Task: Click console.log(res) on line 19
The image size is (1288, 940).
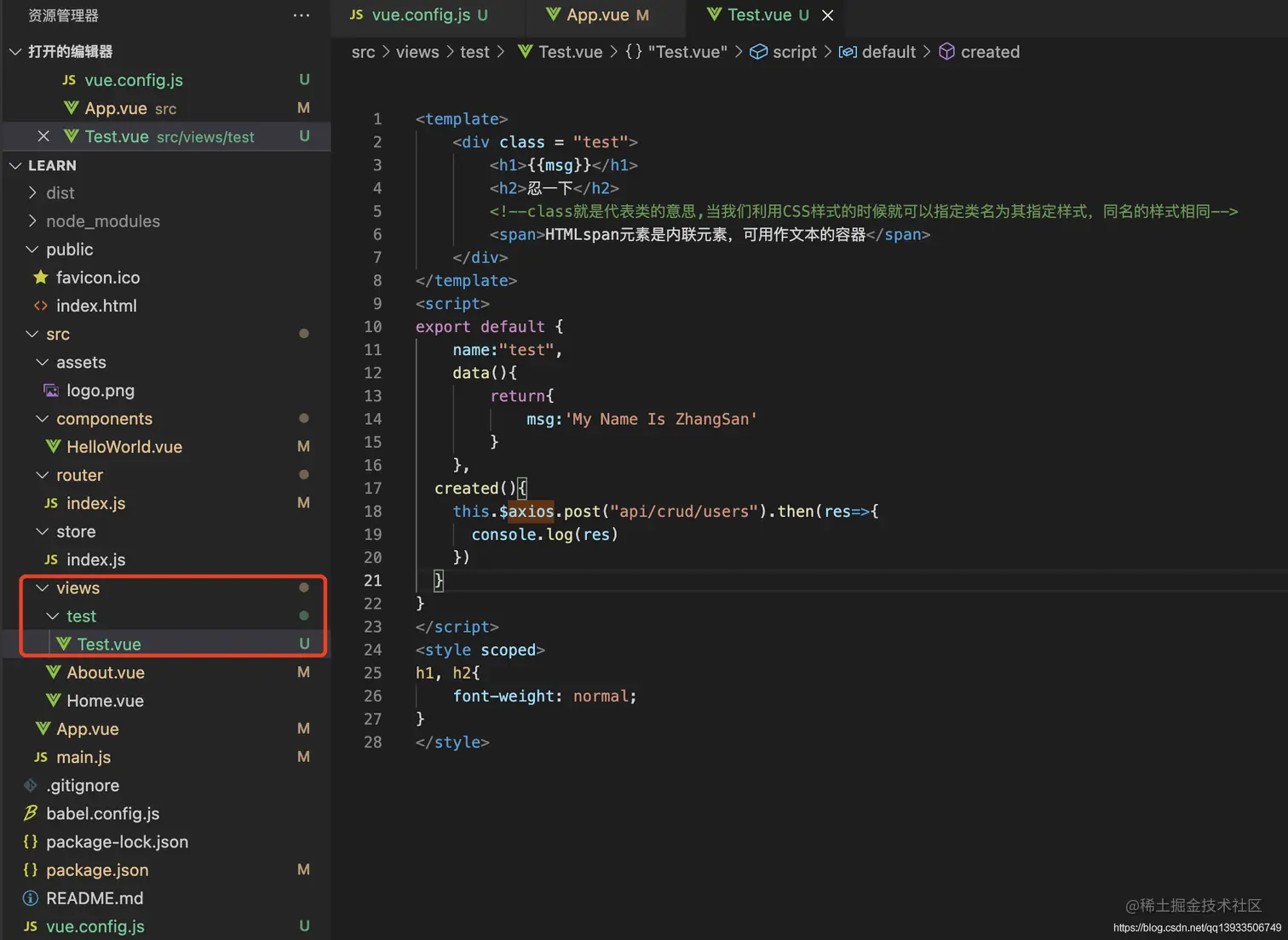Action: pyautogui.click(x=545, y=534)
